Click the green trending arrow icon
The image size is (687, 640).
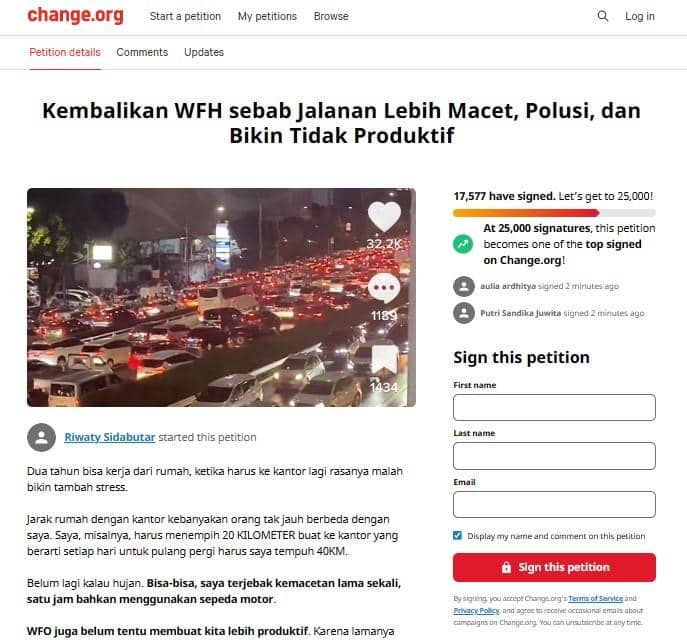click(x=463, y=244)
